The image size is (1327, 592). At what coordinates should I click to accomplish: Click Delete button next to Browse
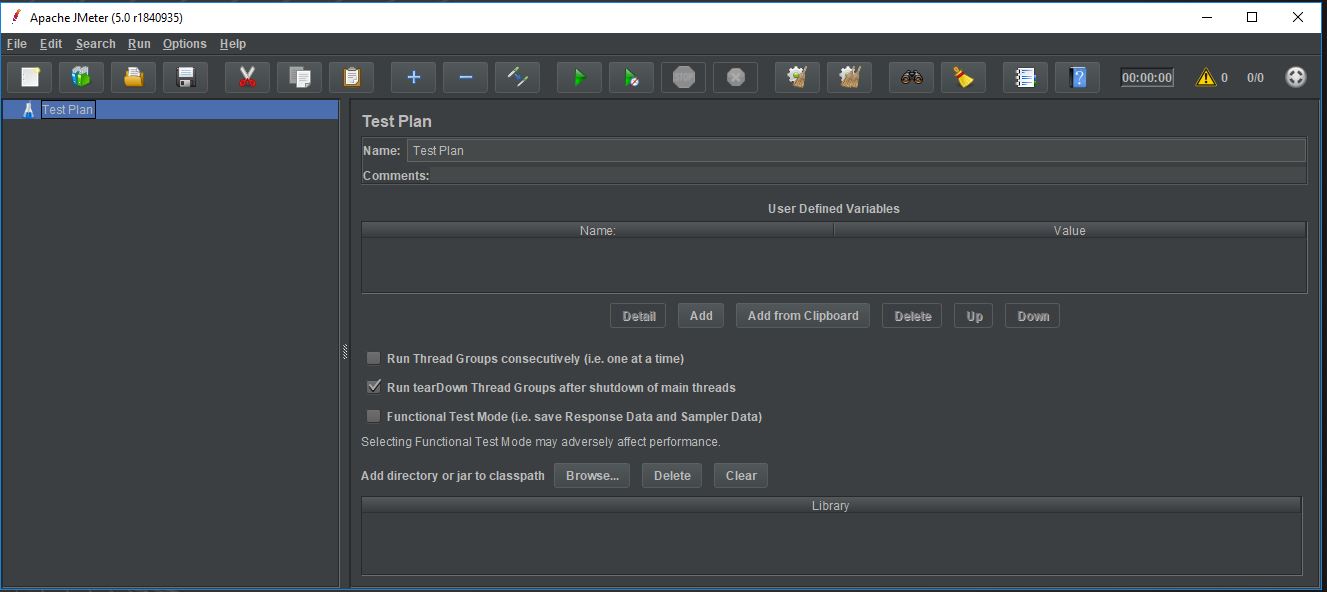[x=672, y=475]
